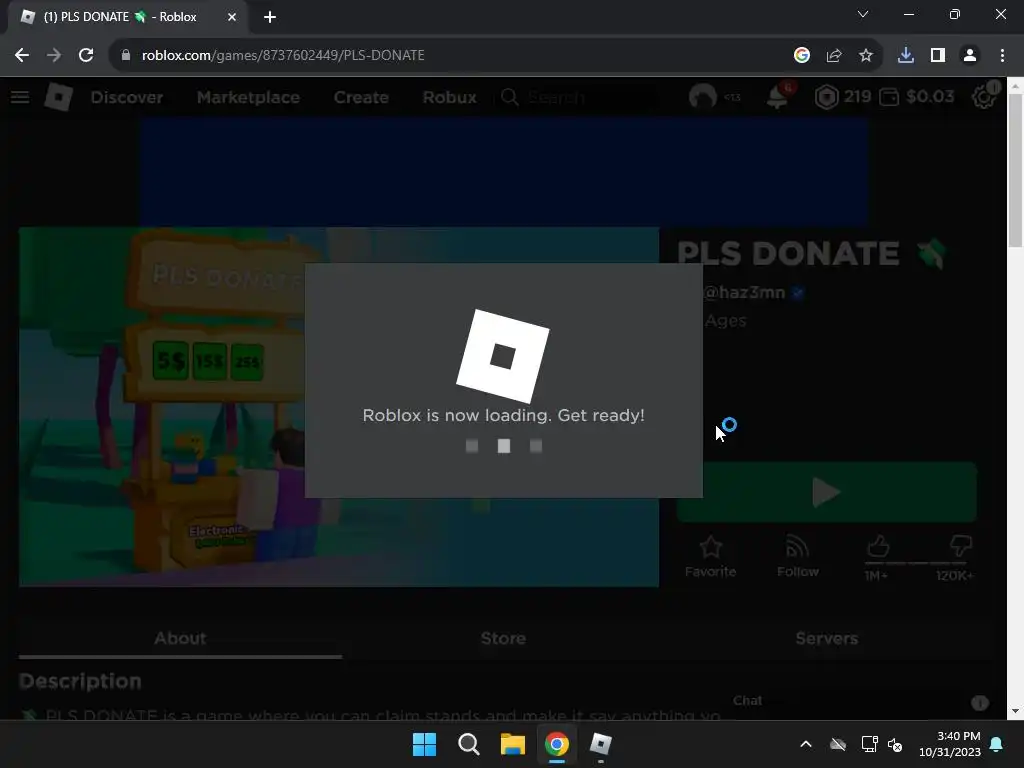Favorite the PLS DONATE game
Screen dimensions: 1024x768
click(711, 556)
